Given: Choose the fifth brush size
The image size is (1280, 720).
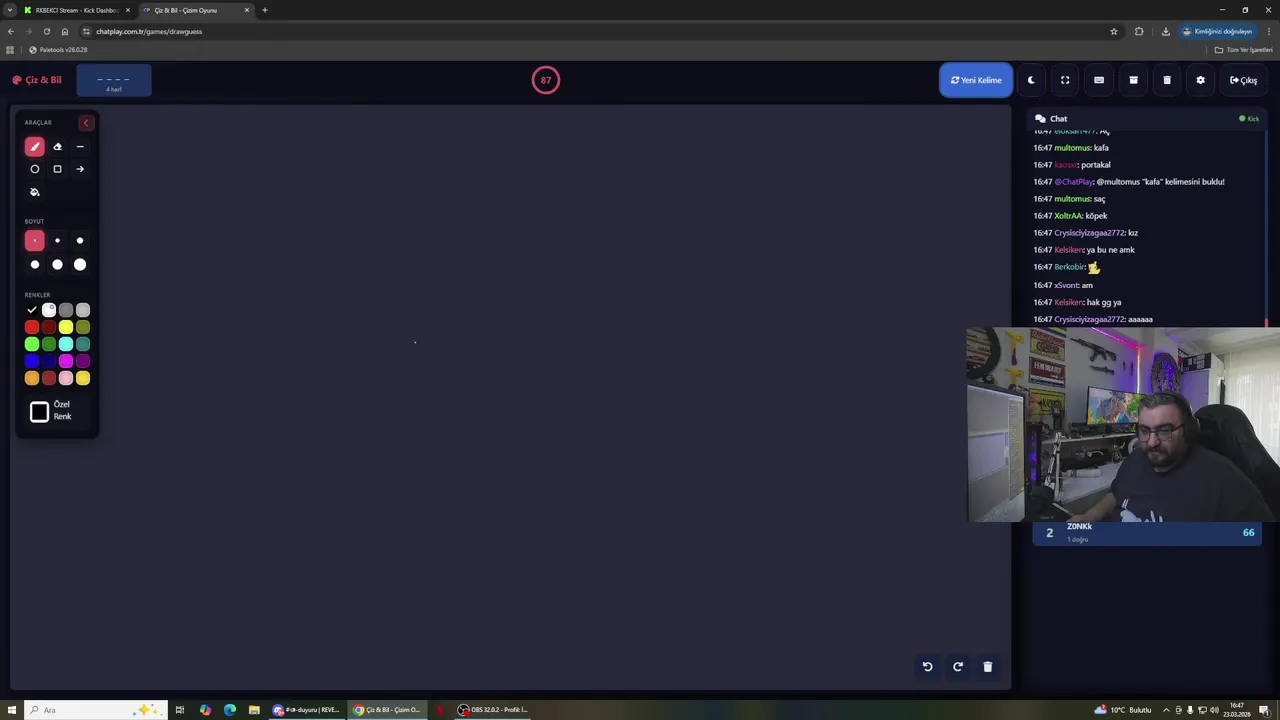Looking at the screenshot, I should coord(57,265).
